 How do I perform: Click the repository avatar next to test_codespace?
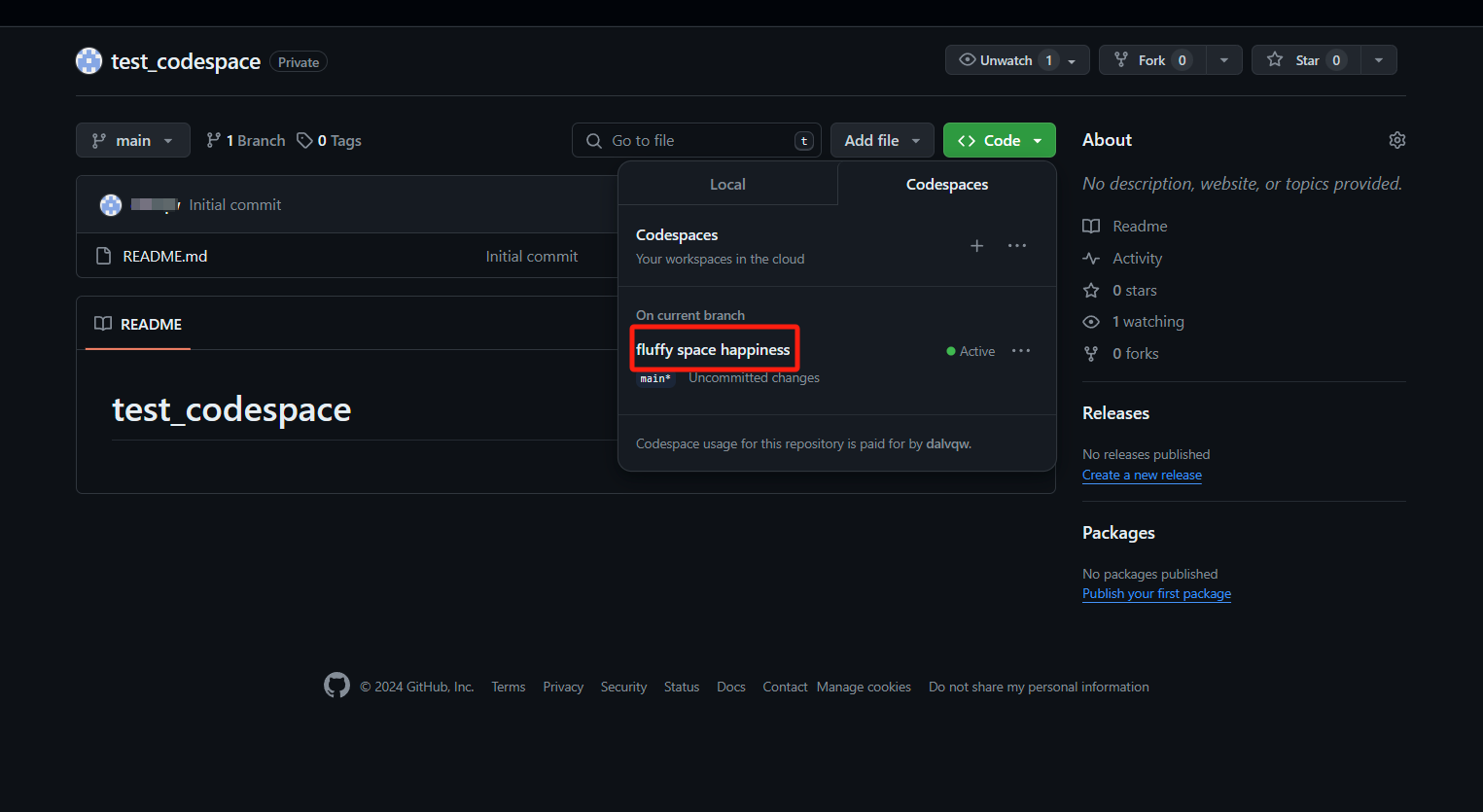pyautogui.click(x=88, y=60)
